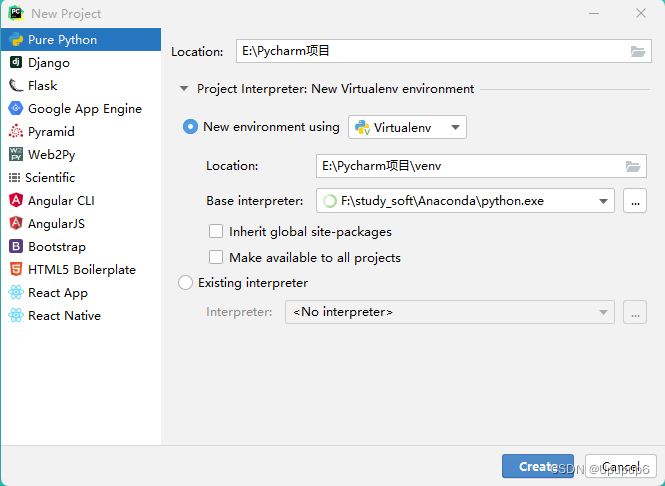Click the Pyramid red icon
Screen dimensions: 665x486
pos(16,131)
